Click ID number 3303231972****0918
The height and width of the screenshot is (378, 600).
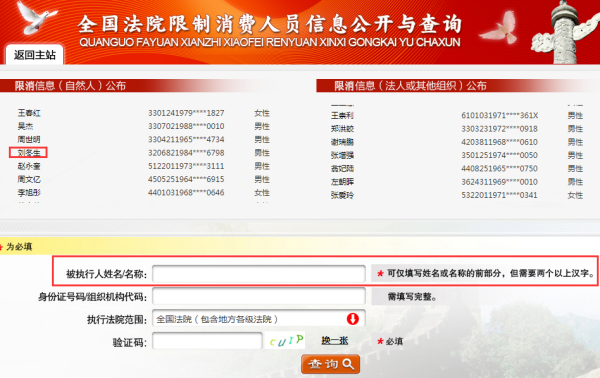tap(499, 129)
